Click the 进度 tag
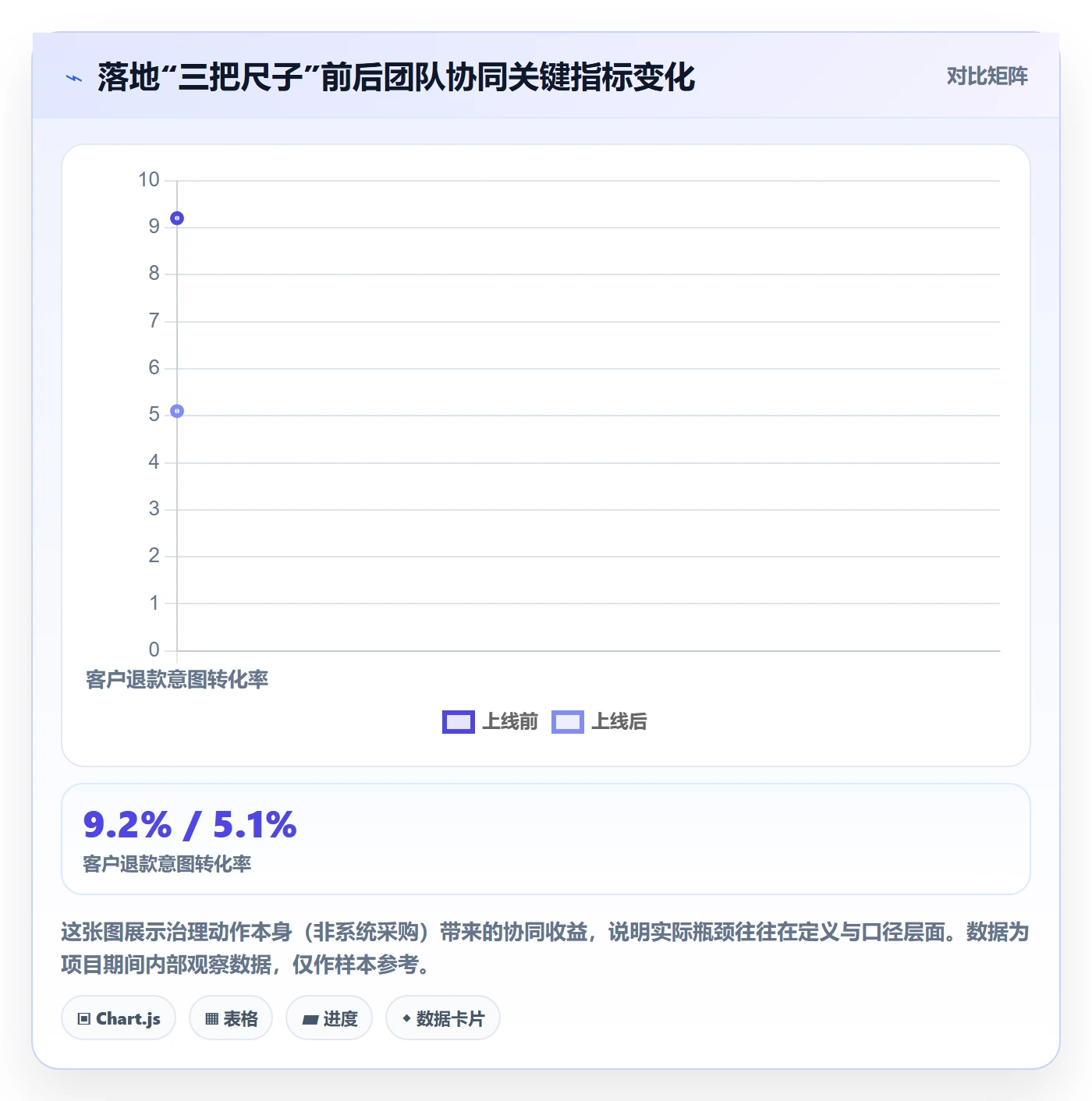 coord(329,1018)
